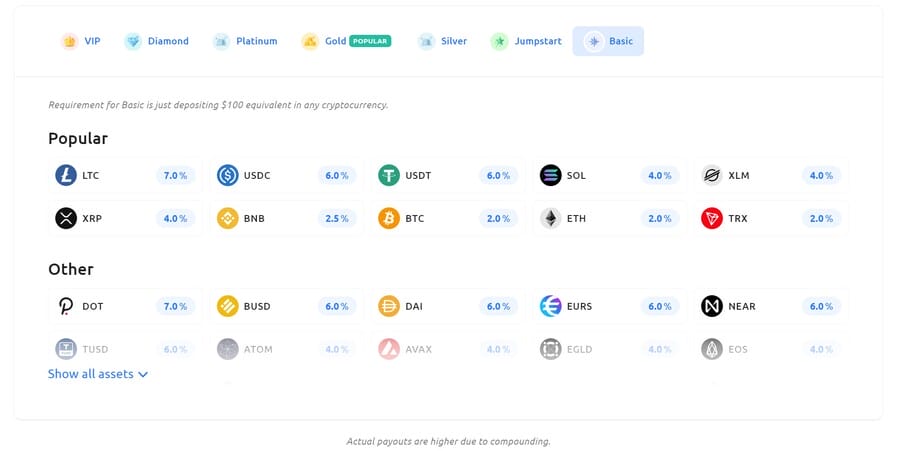Image resolution: width=900 pixels, height=451 pixels.
Task: Choose the Gold popular tier tab
Action: 346,42
